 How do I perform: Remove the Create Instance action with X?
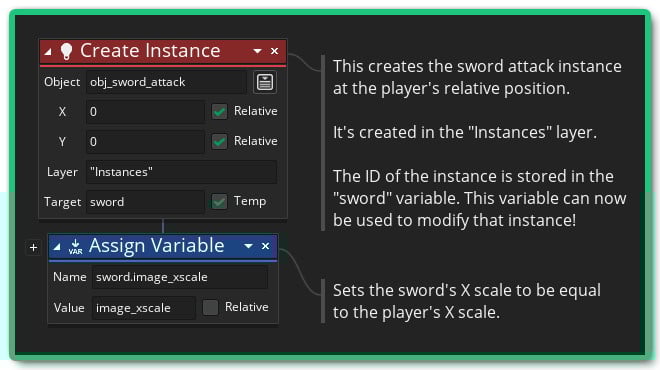[x=274, y=51]
